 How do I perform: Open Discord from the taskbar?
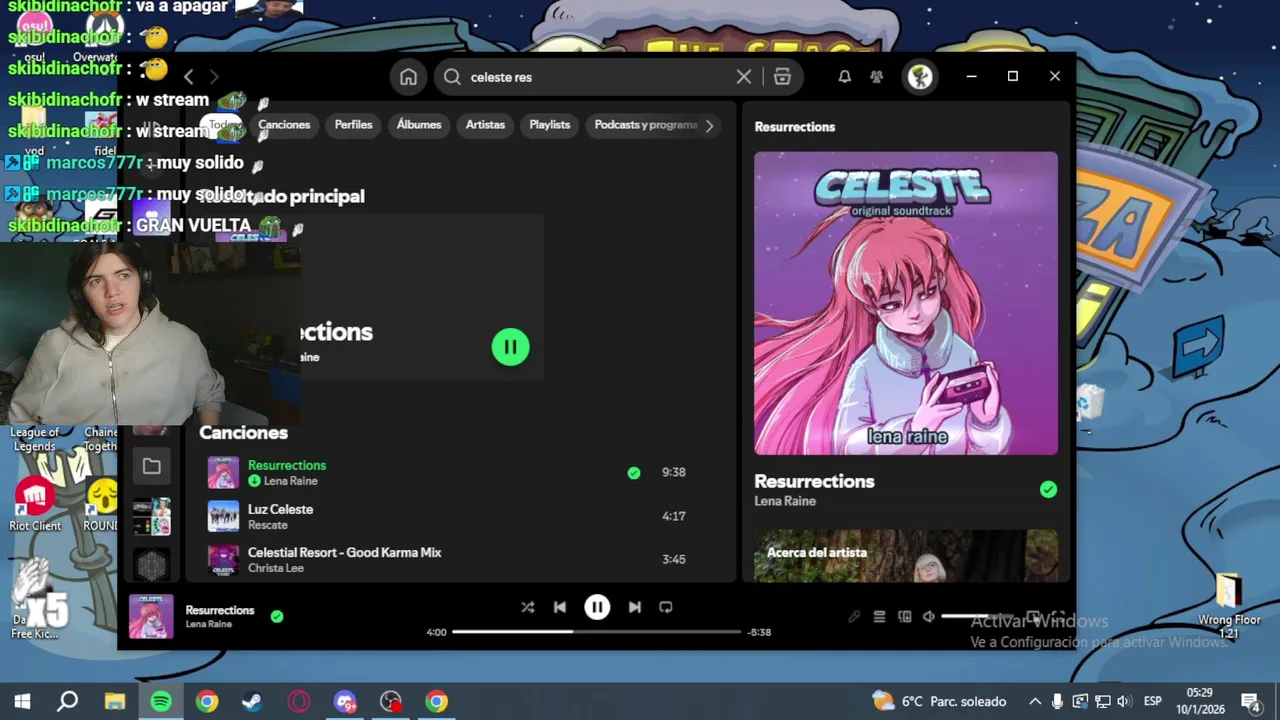(x=344, y=701)
